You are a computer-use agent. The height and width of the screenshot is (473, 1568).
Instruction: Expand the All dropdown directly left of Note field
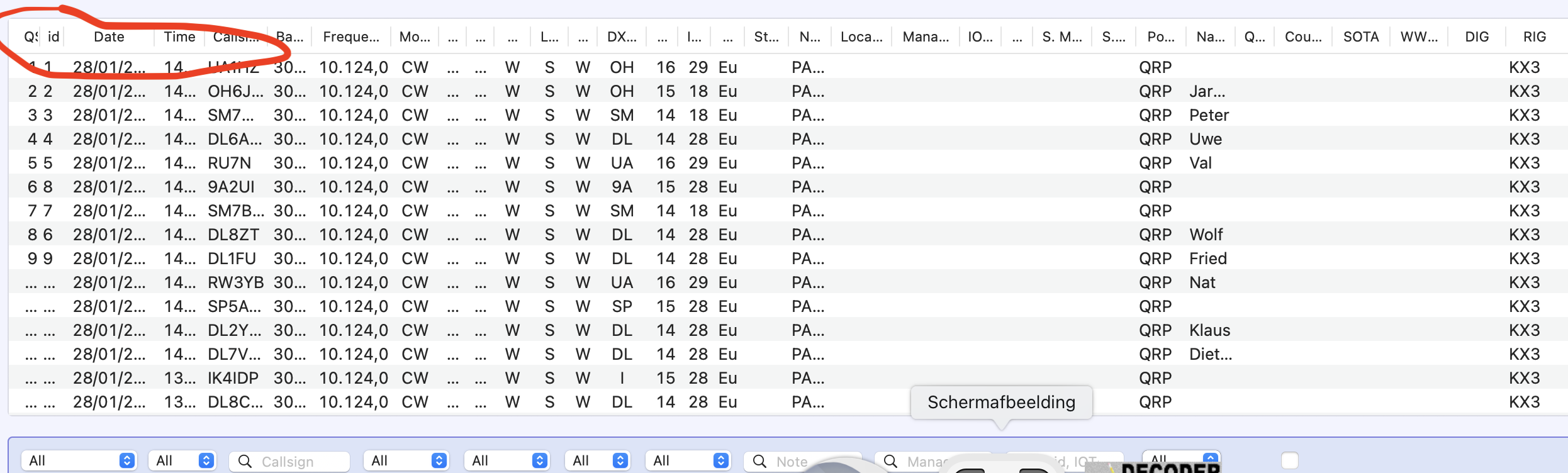point(688,460)
